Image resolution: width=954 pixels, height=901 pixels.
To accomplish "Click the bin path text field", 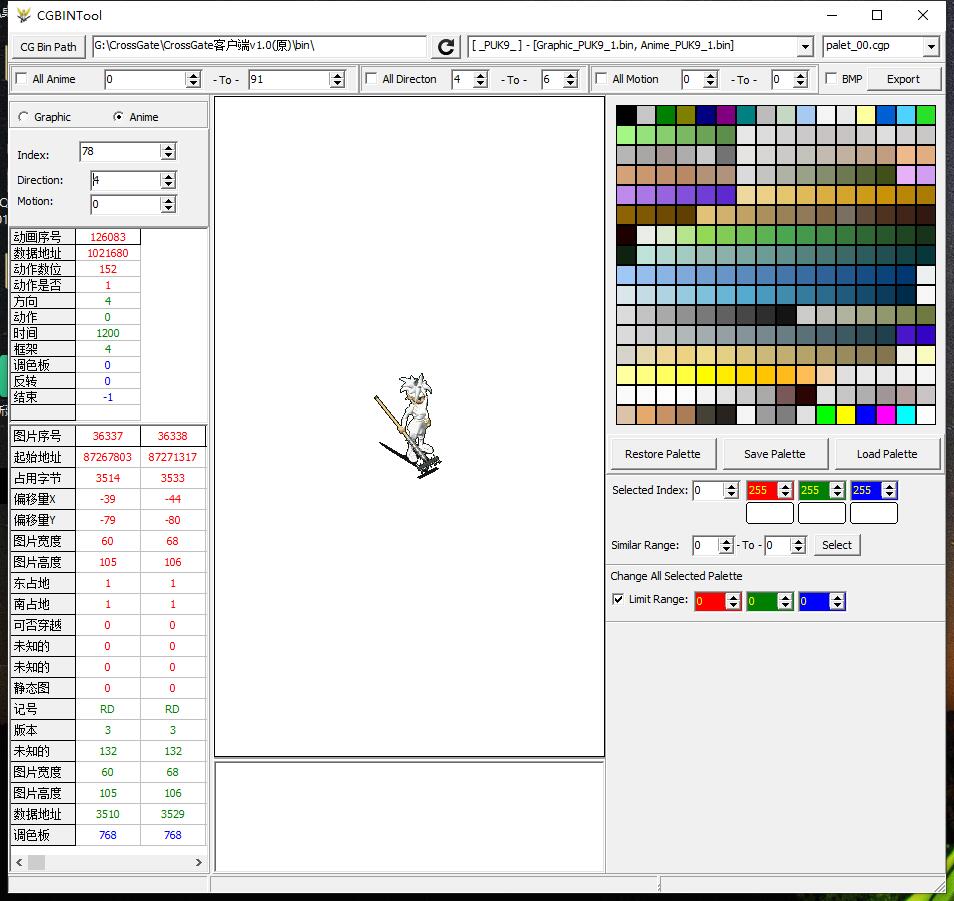I will click(x=258, y=46).
